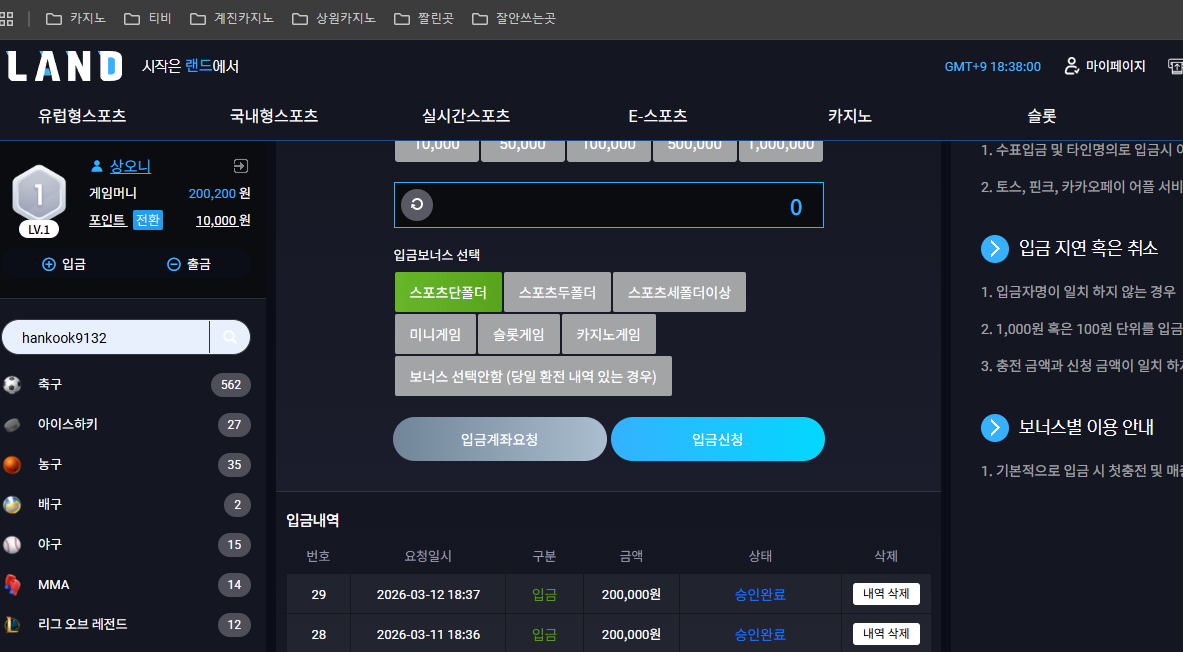Choose 슬롯게임 bonus option
Viewport: 1183px width, 652px height.
tap(519, 334)
